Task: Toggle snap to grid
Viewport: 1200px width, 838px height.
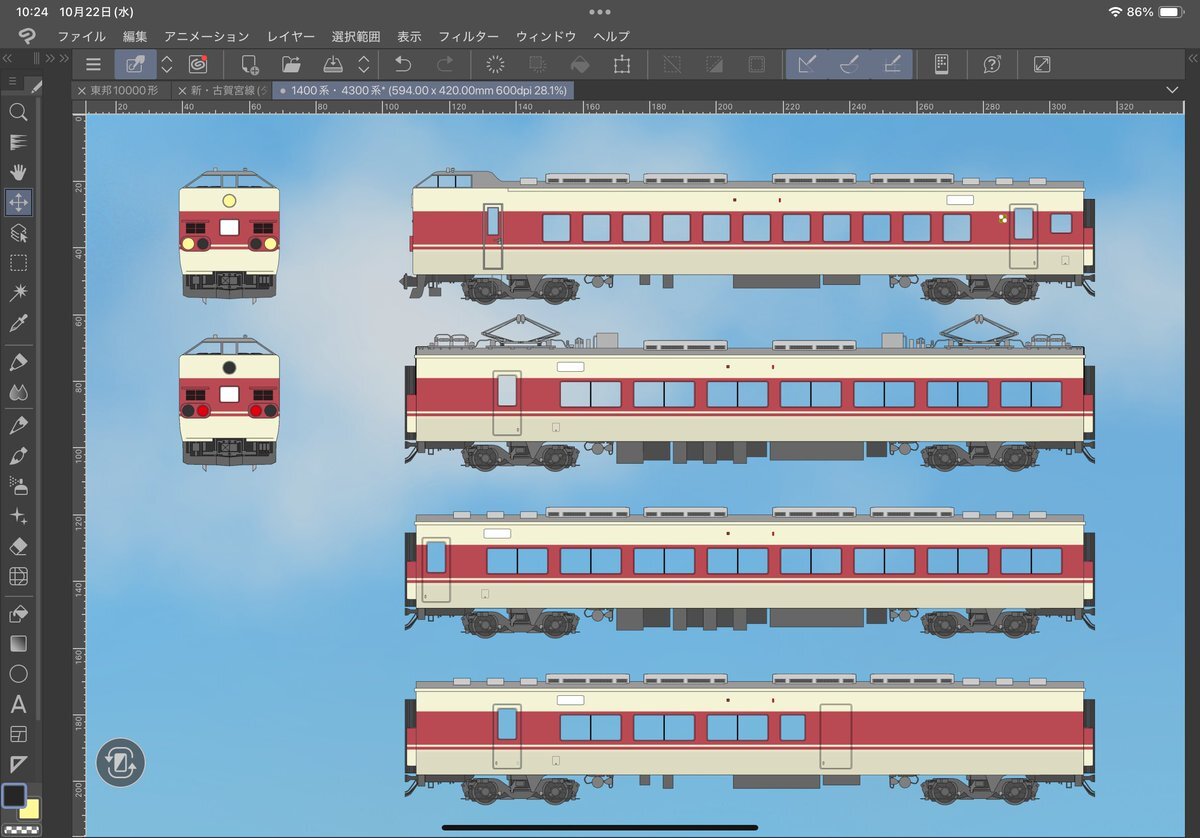Action: pos(891,65)
